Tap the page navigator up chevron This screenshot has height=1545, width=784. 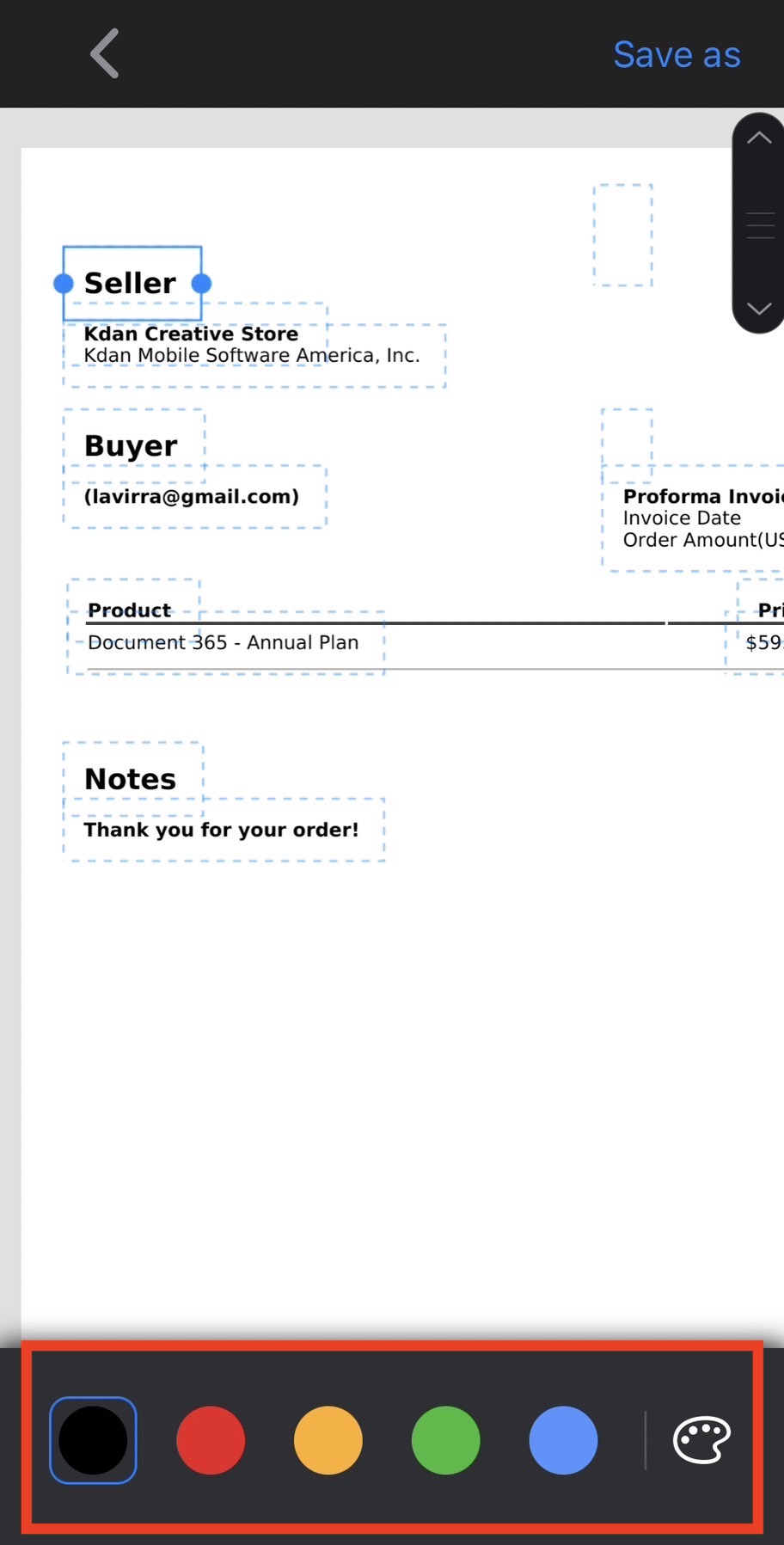[759, 138]
